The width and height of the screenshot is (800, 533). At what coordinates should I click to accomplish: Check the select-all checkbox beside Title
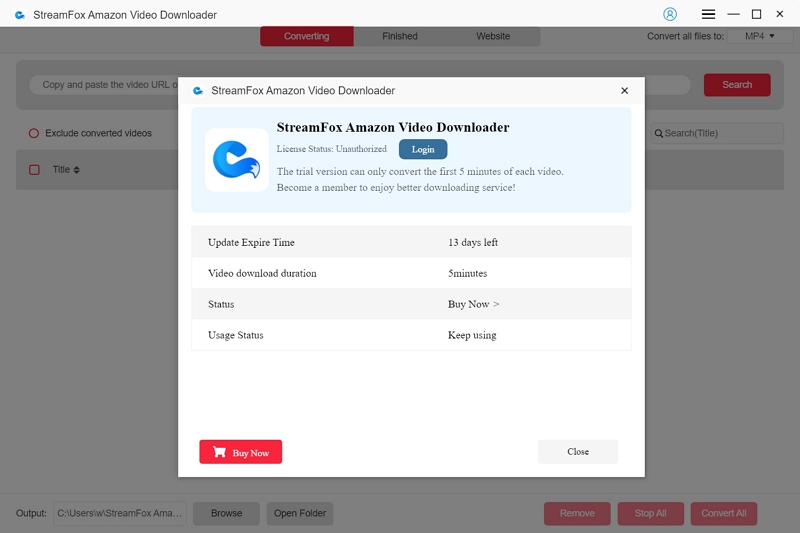[x=34, y=170]
